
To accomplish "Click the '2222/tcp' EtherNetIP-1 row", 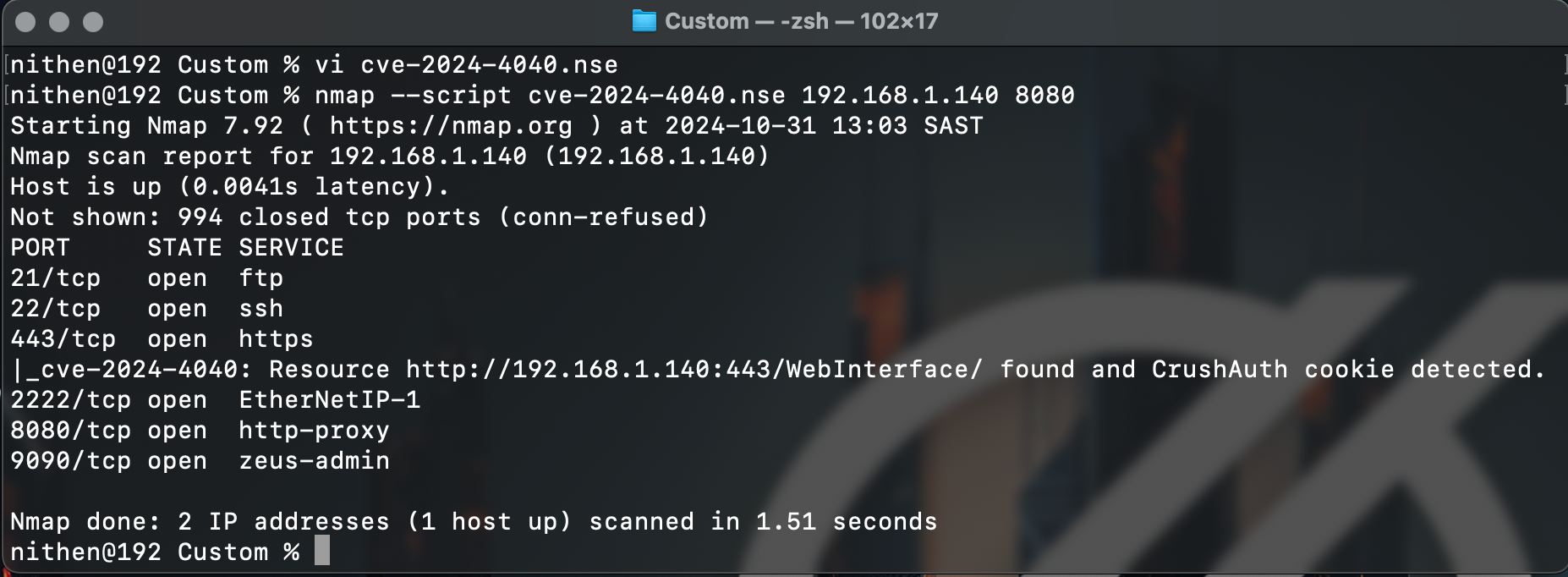I will pyautogui.click(x=215, y=400).
